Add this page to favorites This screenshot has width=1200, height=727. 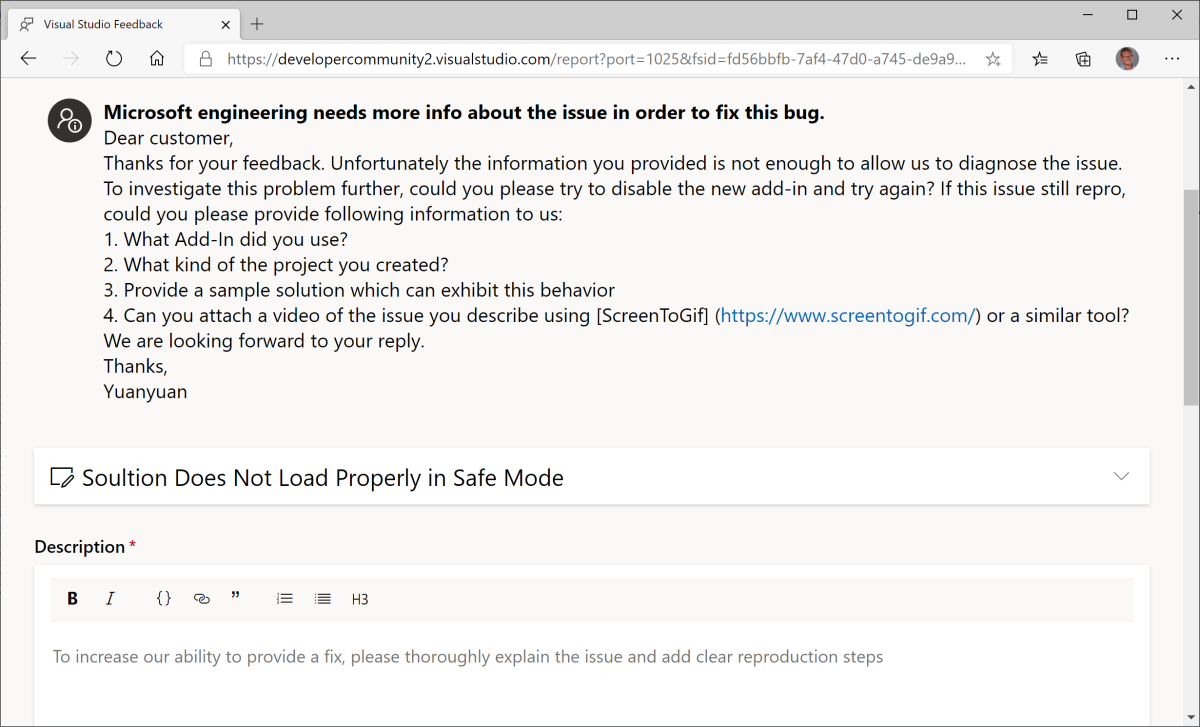(x=992, y=58)
